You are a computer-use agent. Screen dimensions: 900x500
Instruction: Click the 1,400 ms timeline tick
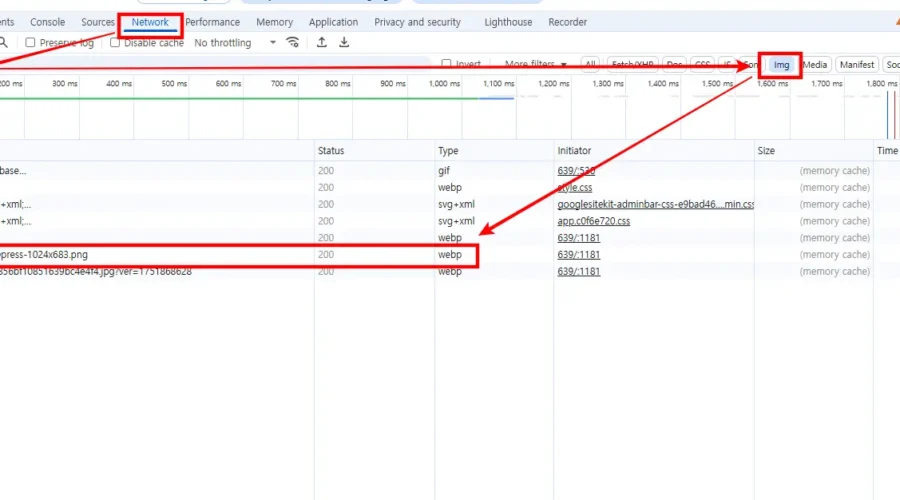click(x=663, y=83)
